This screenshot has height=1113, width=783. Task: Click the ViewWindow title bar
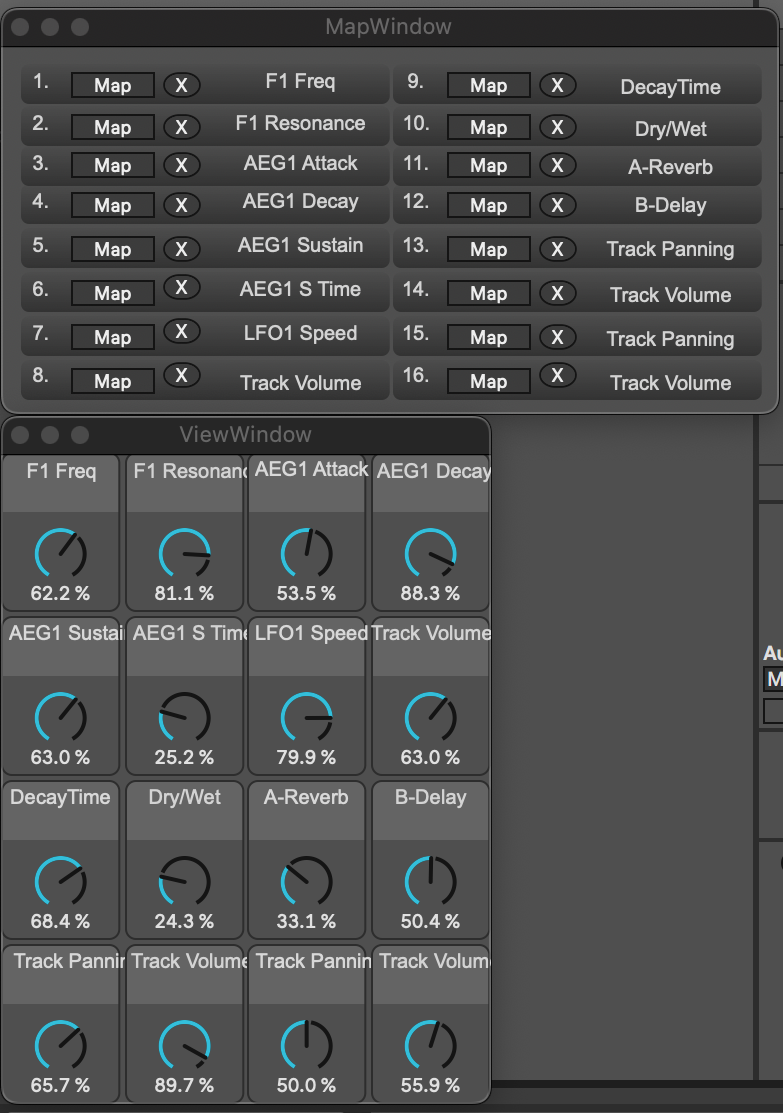(x=246, y=435)
